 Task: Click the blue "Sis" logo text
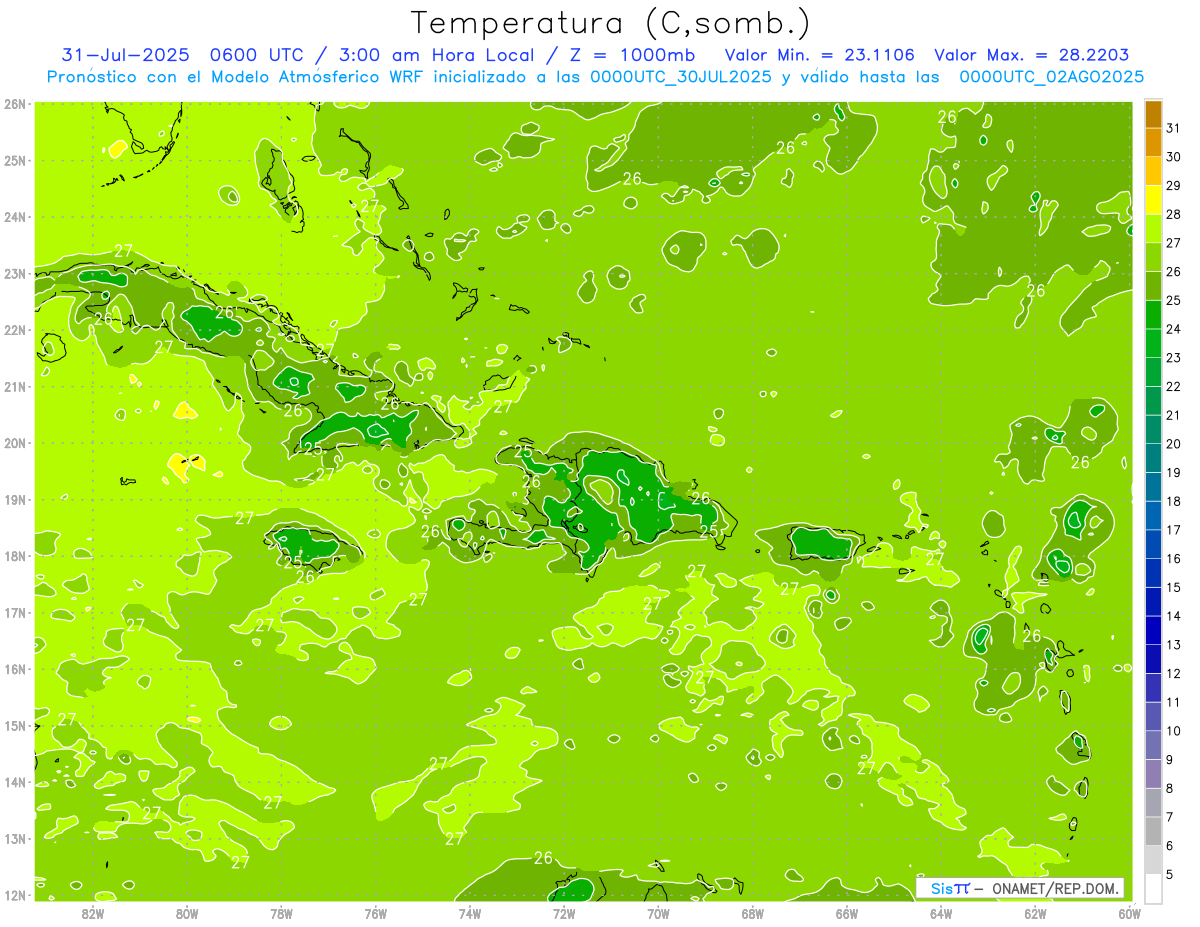(940, 888)
